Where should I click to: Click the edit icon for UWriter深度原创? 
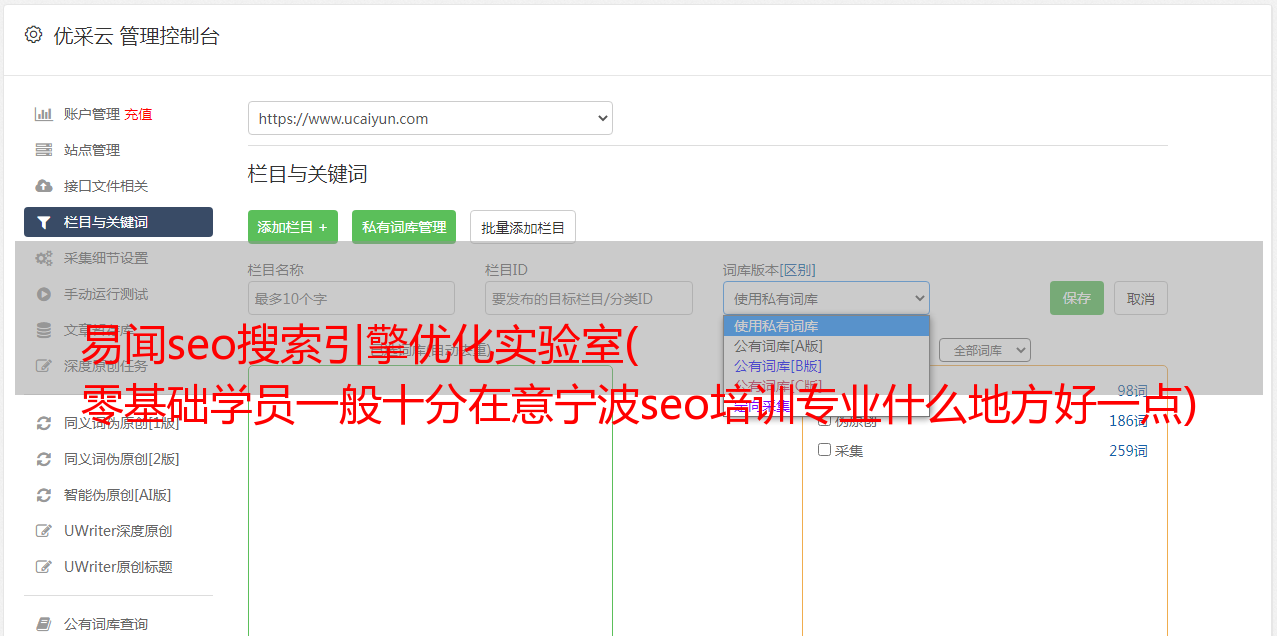(x=43, y=531)
